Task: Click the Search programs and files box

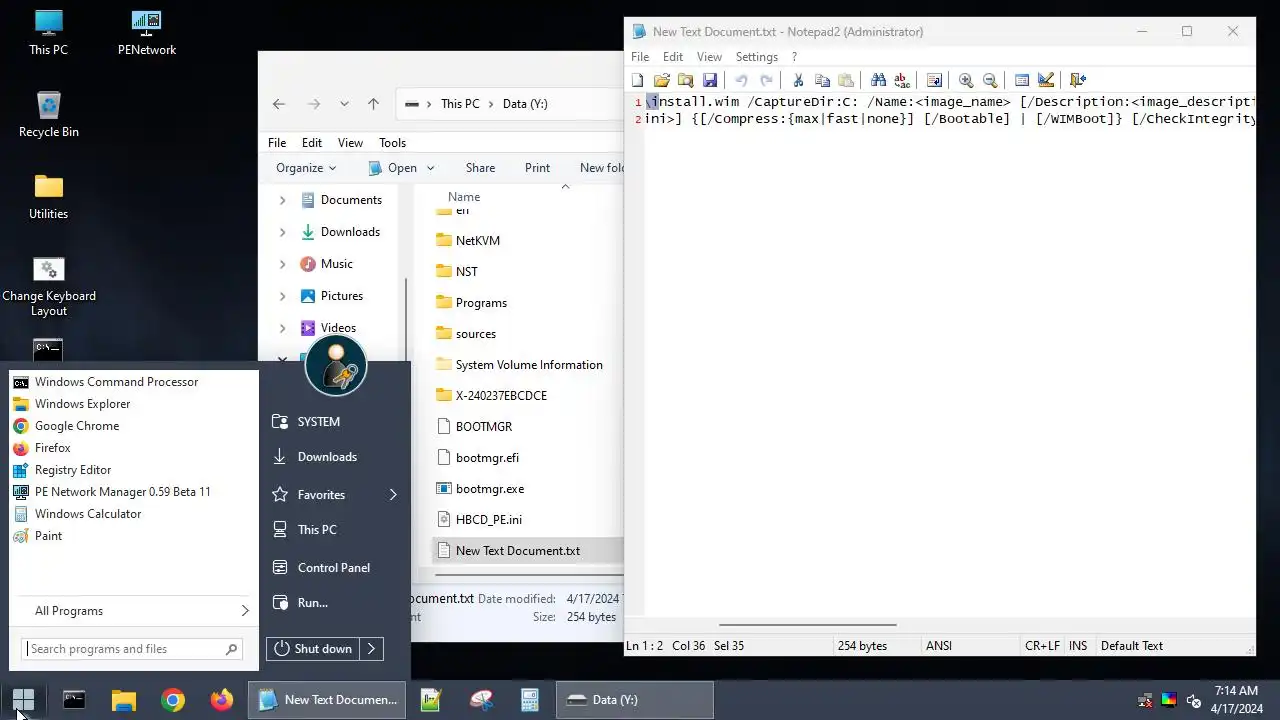Action: [133, 649]
